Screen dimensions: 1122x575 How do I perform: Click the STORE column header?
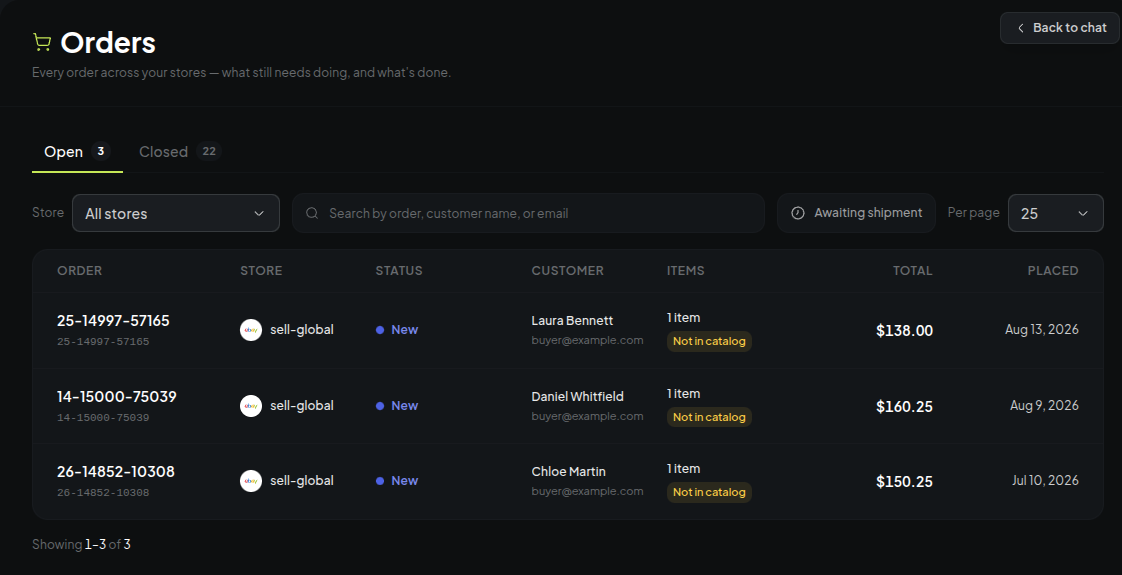coord(261,270)
